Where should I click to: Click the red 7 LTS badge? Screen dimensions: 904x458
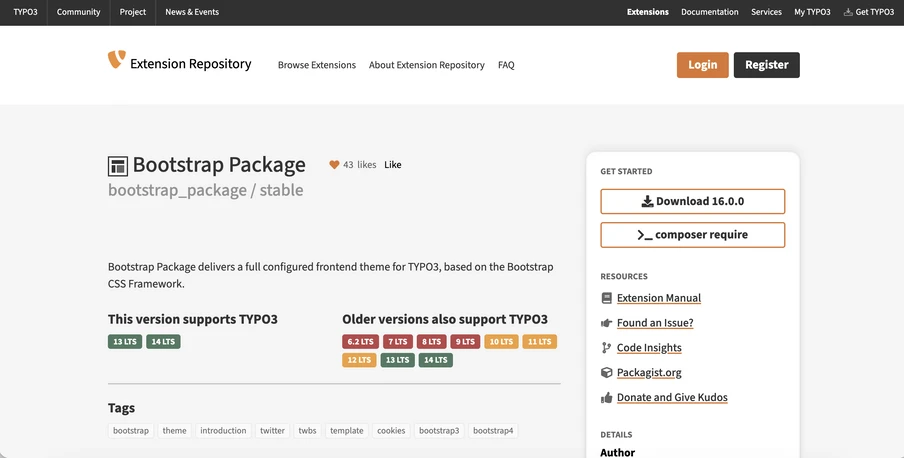398,341
